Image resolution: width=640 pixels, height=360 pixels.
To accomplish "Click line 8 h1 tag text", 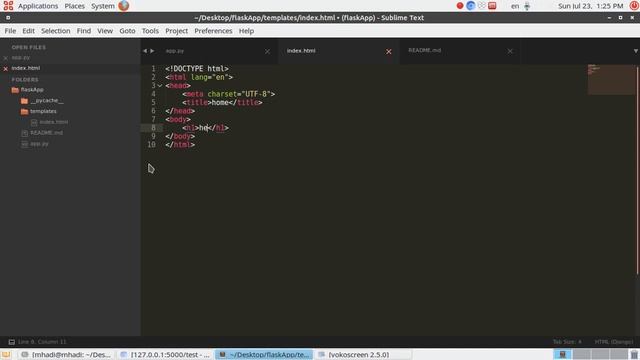I will 206,128.
